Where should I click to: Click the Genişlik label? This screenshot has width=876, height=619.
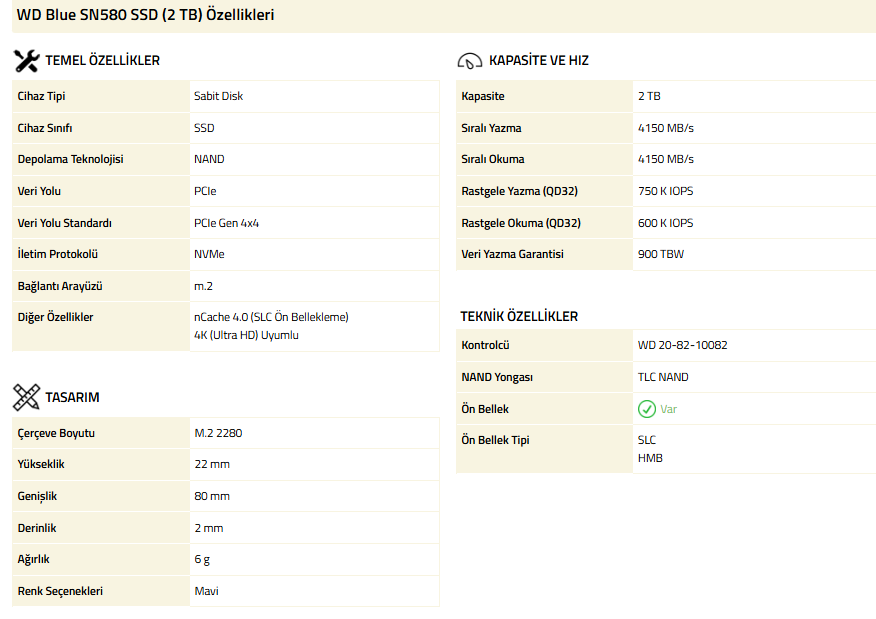[x=37, y=496]
